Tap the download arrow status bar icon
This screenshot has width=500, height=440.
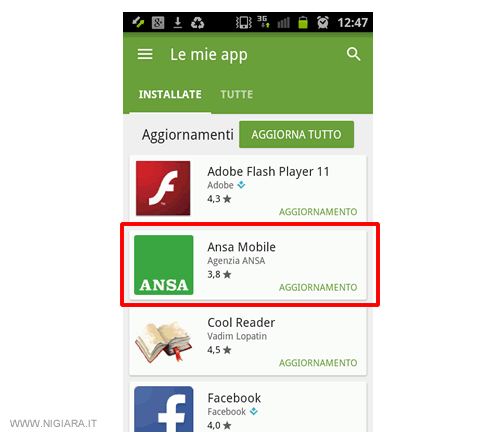[x=178, y=22]
